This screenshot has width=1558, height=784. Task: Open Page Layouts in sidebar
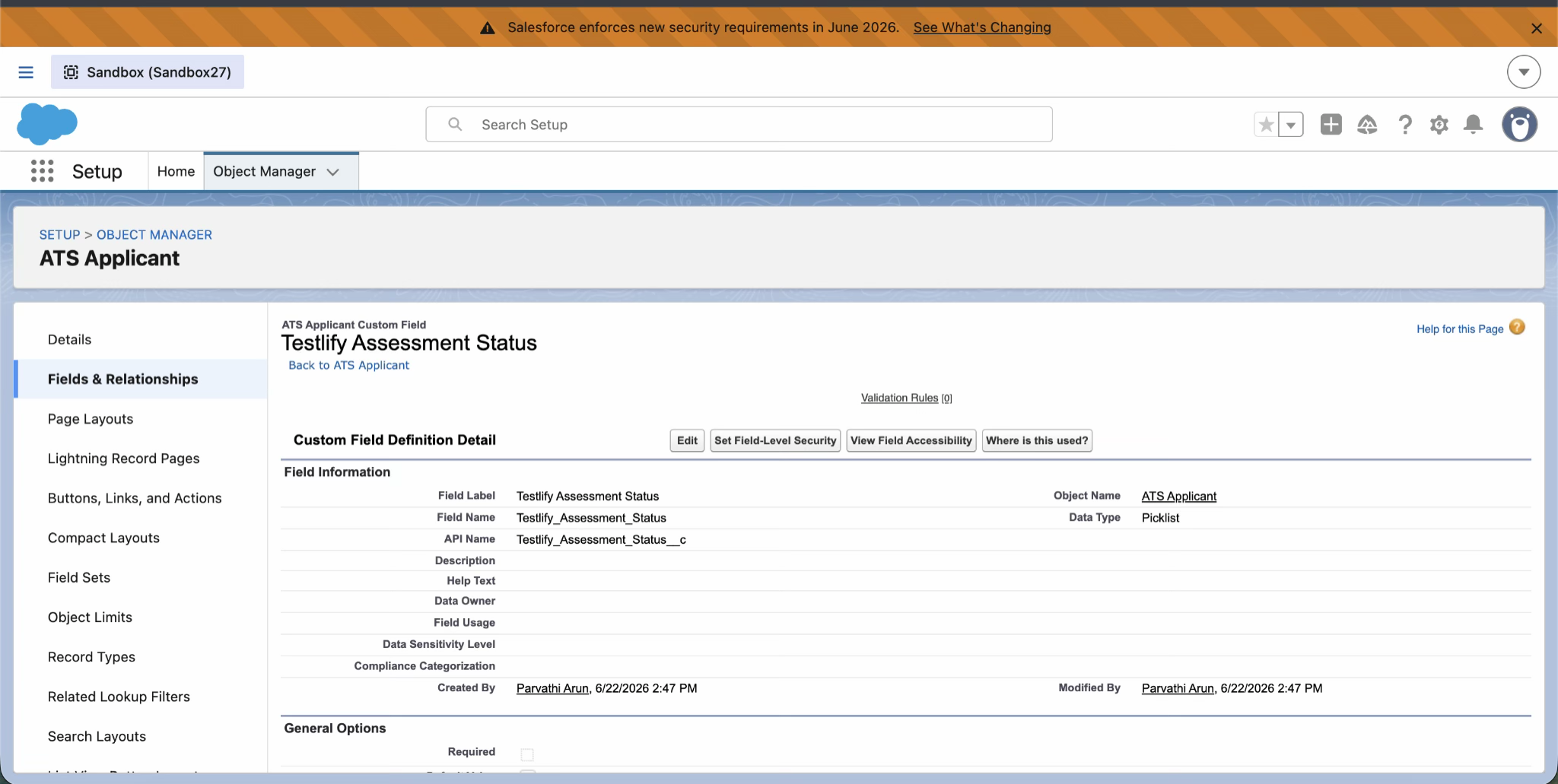pos(91,419)
